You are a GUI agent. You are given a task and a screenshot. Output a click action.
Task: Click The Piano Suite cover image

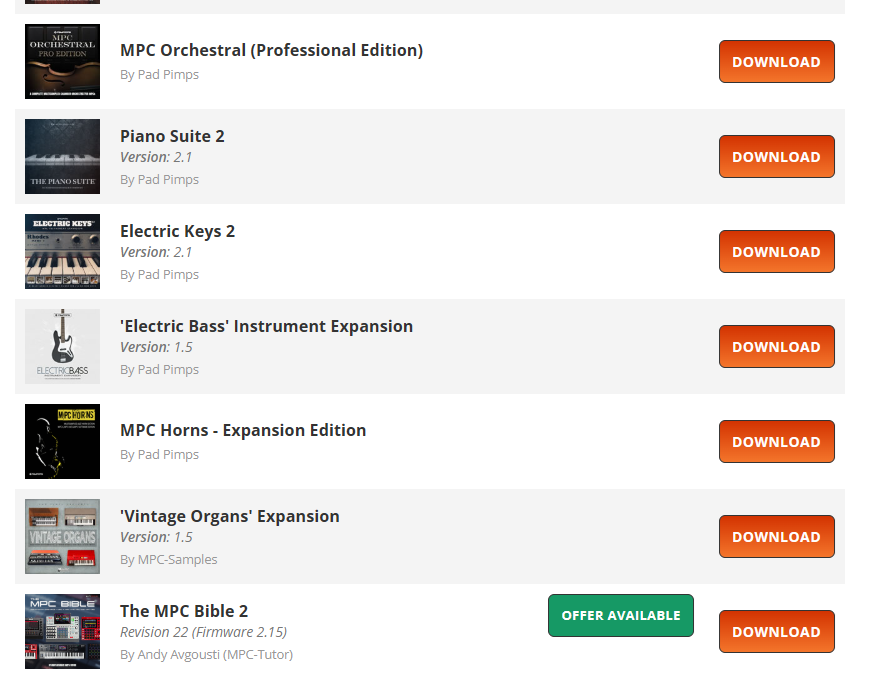coord(62,156)
